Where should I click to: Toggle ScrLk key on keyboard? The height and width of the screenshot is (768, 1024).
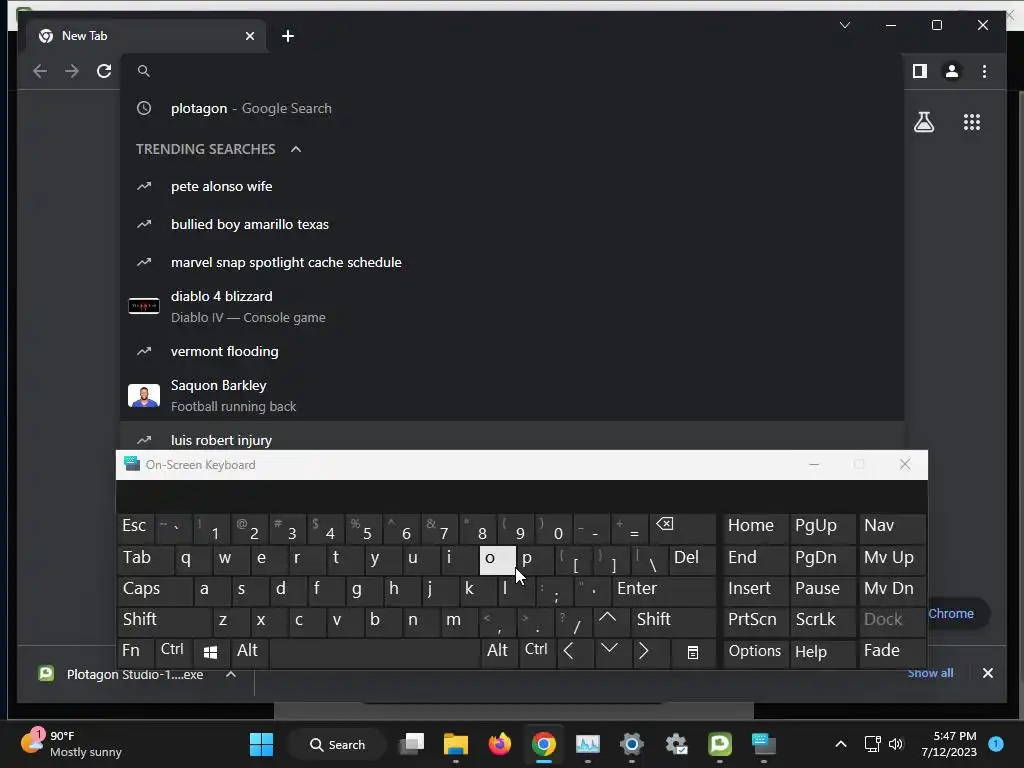tap(822, 620)
